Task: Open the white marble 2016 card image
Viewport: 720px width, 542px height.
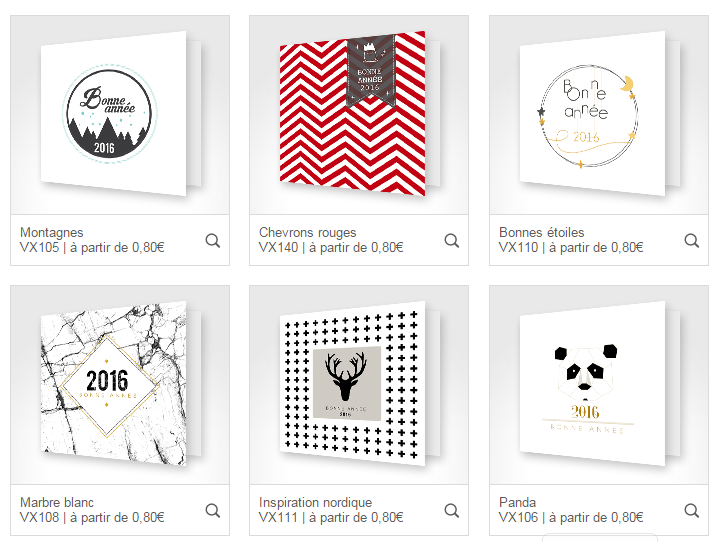Action: [120, 385]
